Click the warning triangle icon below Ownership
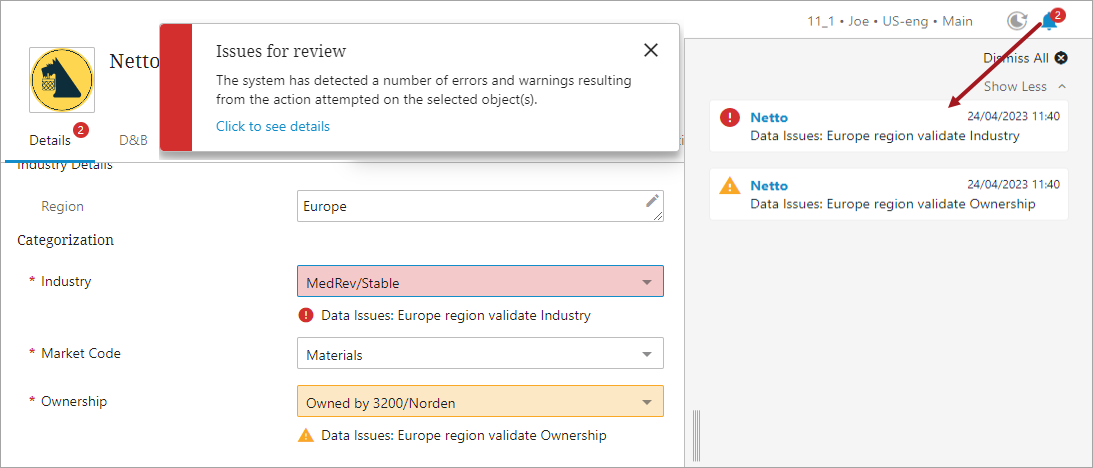Image resolution: width=1093 pixels, height=468 pixels. 306,436
